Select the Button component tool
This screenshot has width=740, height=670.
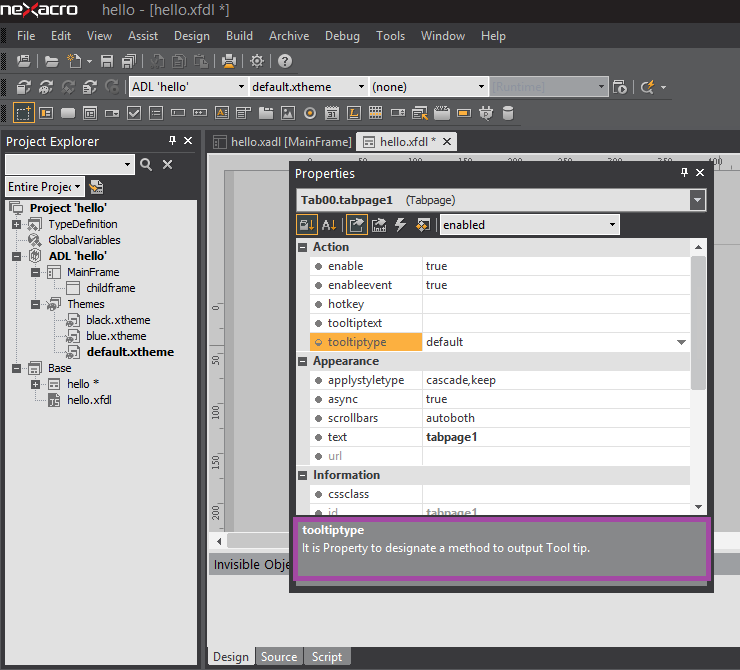coord(68,113)
